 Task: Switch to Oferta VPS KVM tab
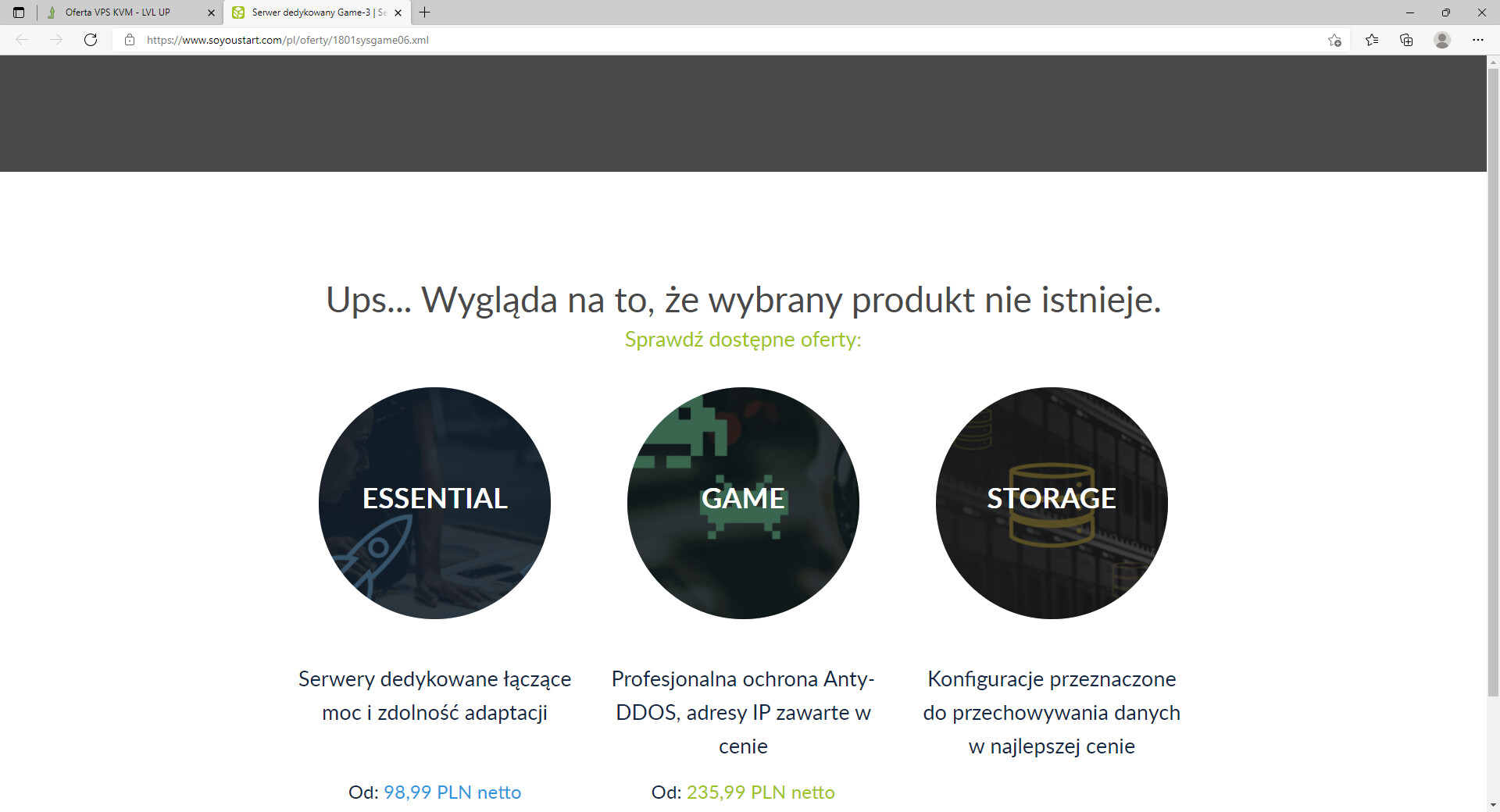[x=117, y=12]
